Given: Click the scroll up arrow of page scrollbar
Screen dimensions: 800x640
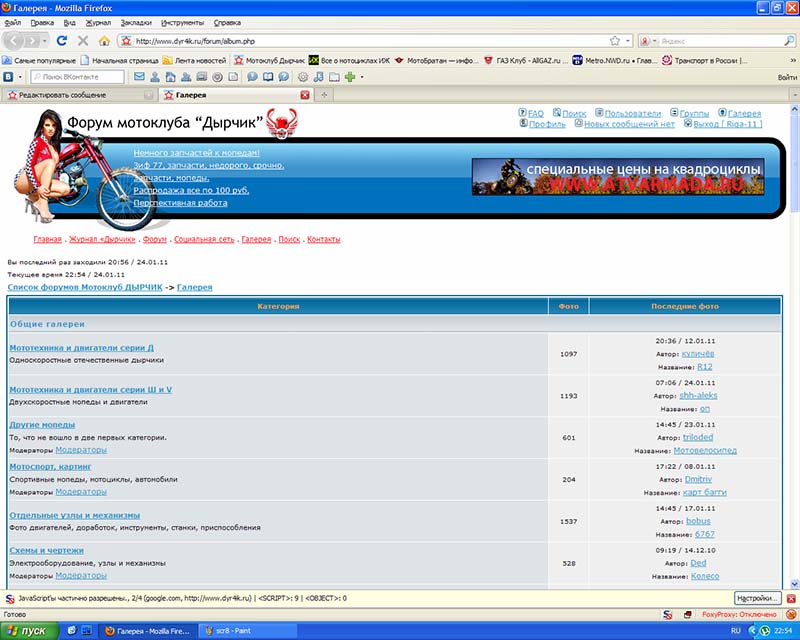Looking at the screenshot, I should pos(794,109).
